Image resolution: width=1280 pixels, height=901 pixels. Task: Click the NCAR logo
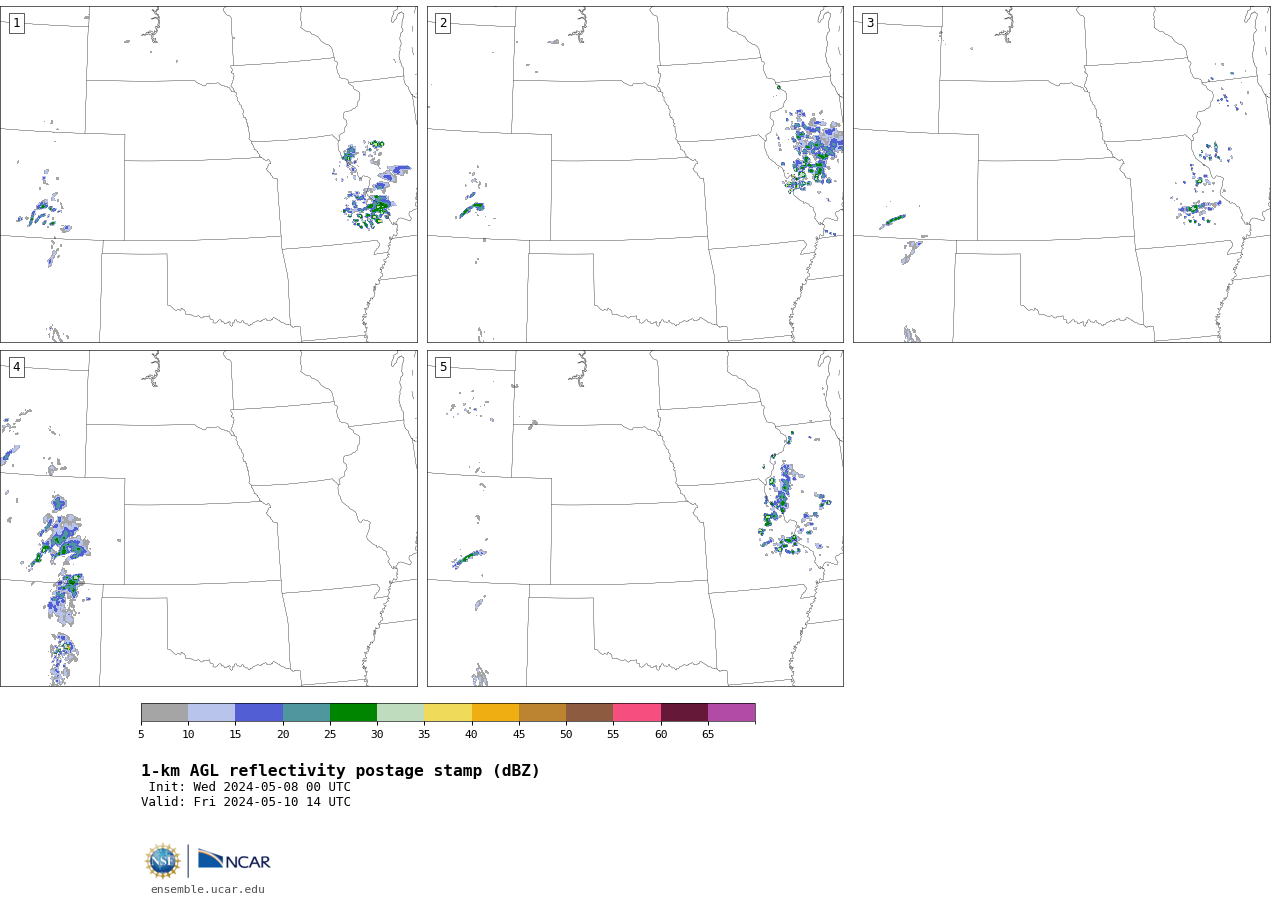point(234,860)
